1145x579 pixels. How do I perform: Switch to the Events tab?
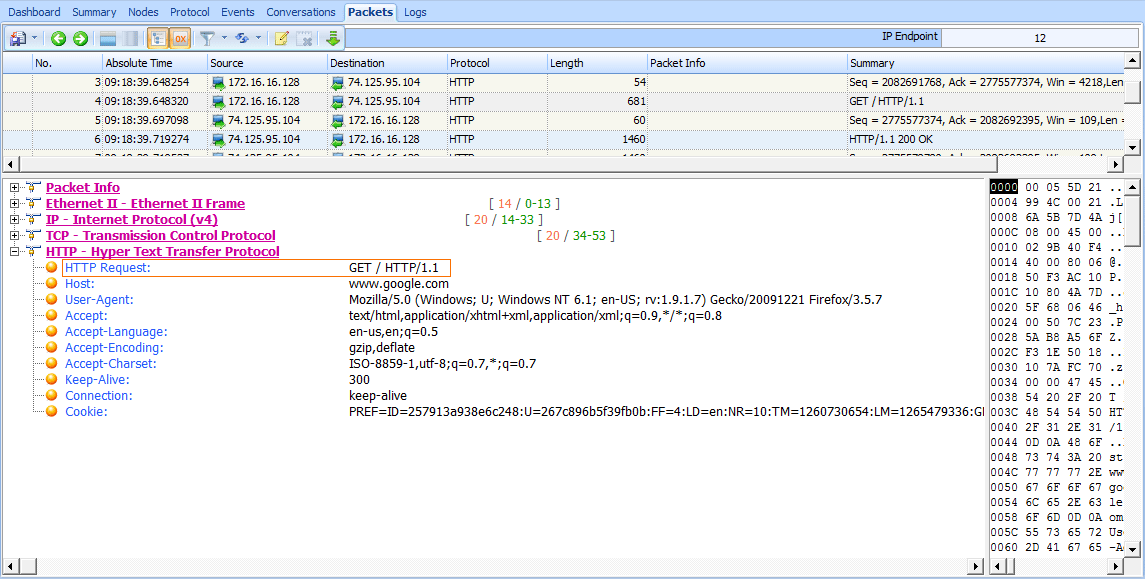[x=237, y=12]
